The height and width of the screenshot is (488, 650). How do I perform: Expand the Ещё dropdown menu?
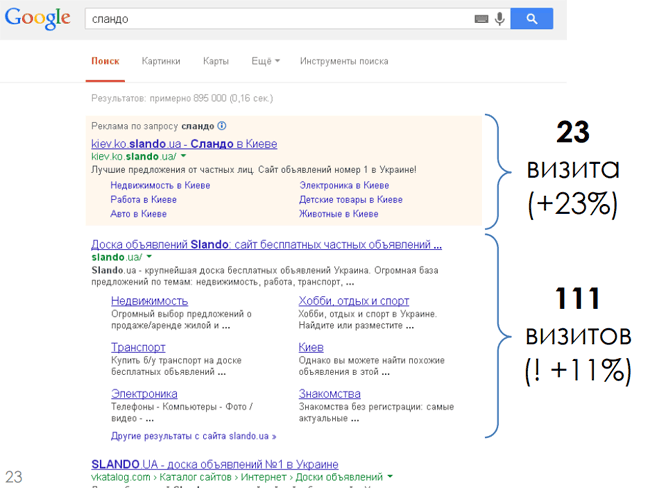tap(265, 61)
